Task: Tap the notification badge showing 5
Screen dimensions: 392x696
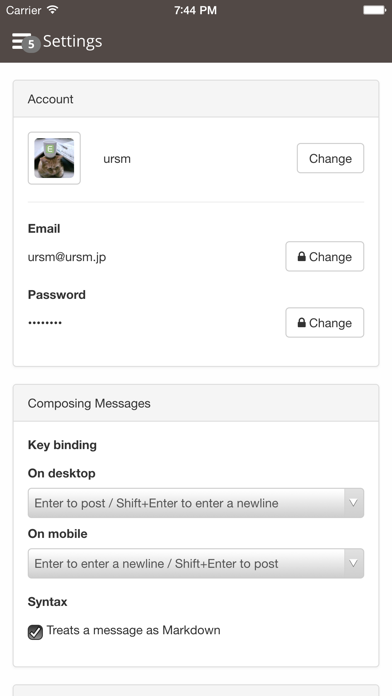Action: (x=31, y=44)
